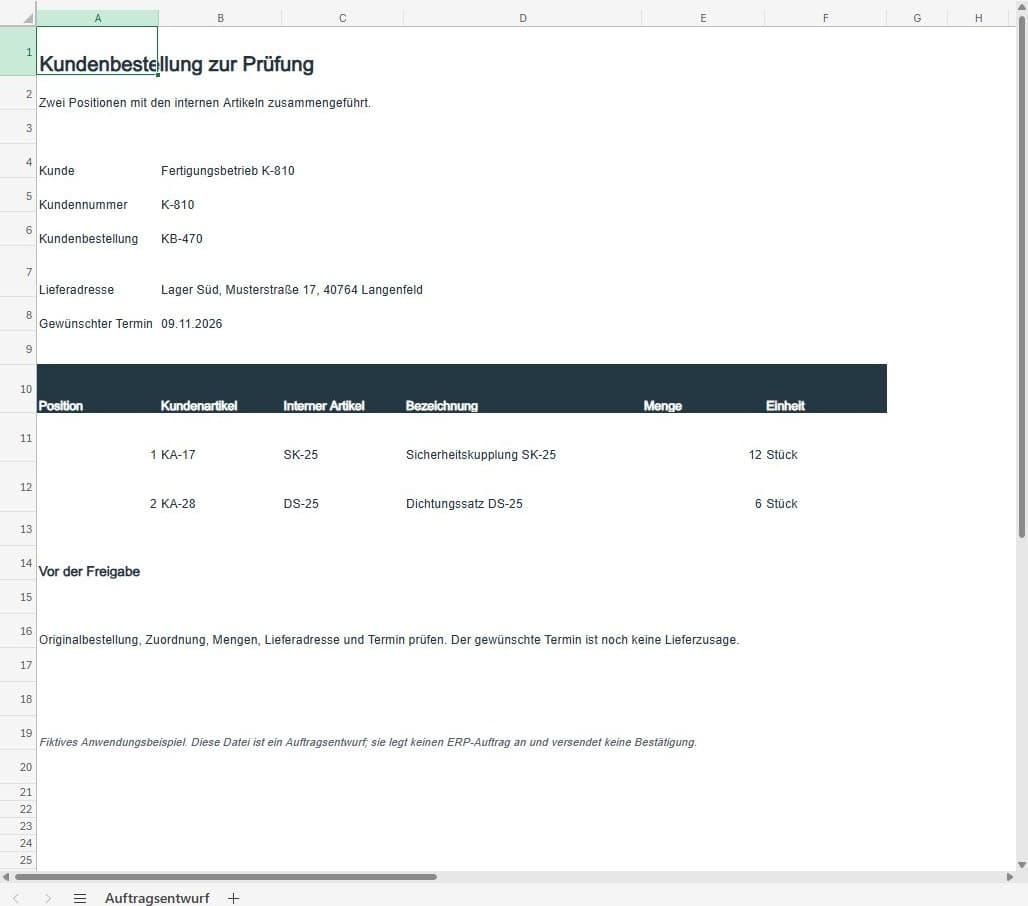Click the date cell '09.11.2026'
1028x906 pixels.
(191, 324)
